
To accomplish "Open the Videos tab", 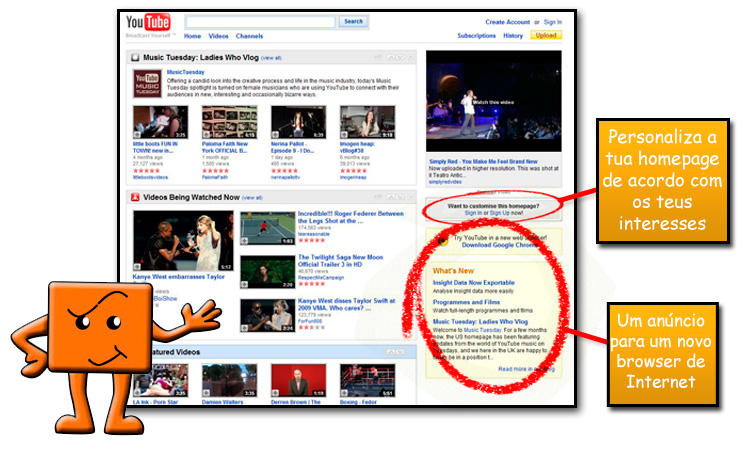I will point(218,36).
